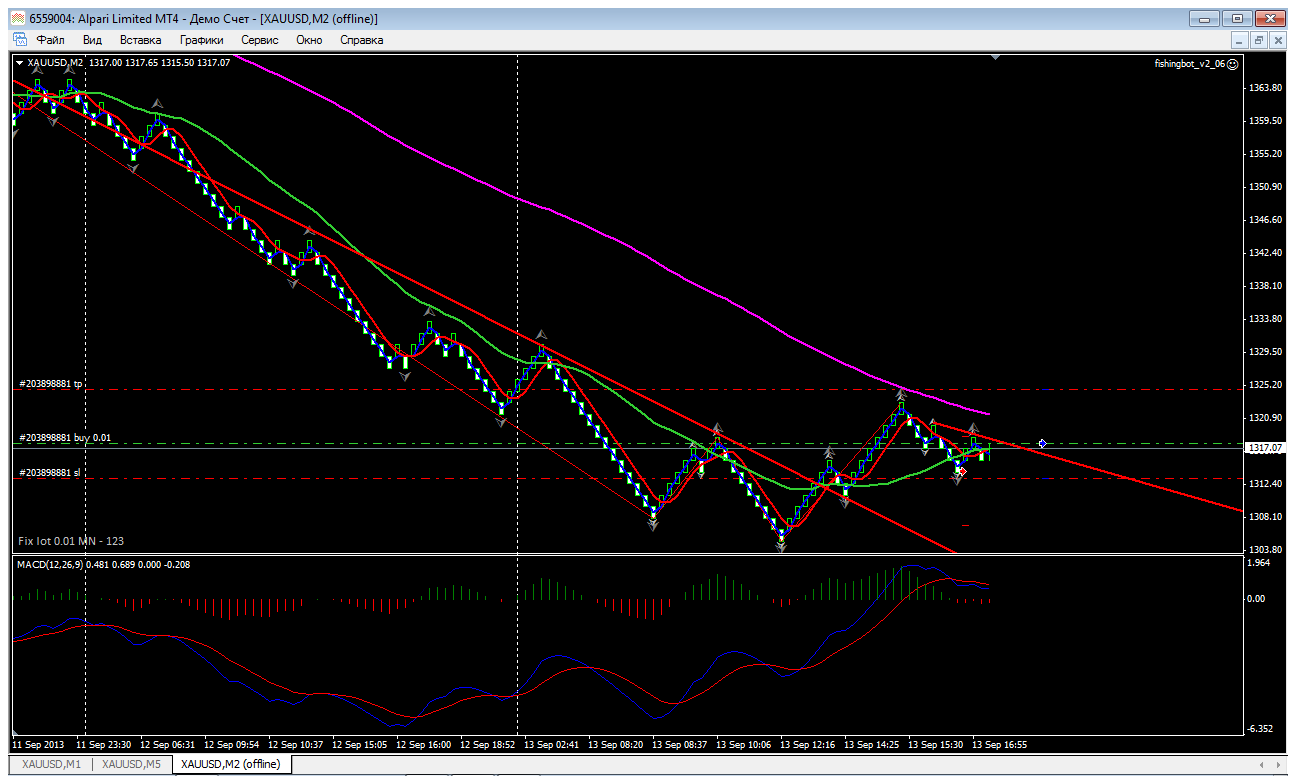Click the #203898881 tp order label
This screenshot has width=1296, height=784.
coord(51,383)
